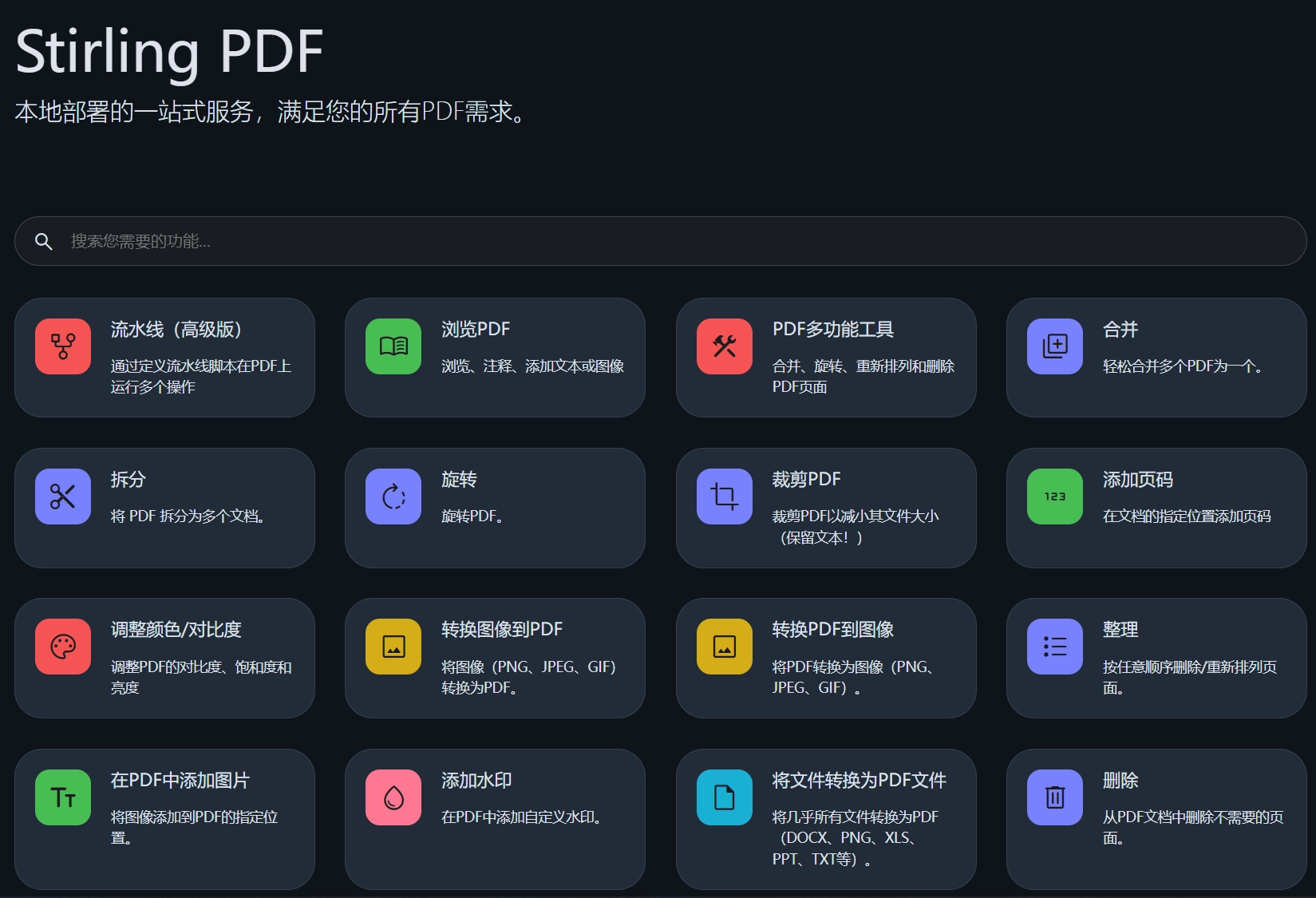Click description 将几乎所有文件转换为PDF
The image size is (1316, 898).
coord(856,817)
